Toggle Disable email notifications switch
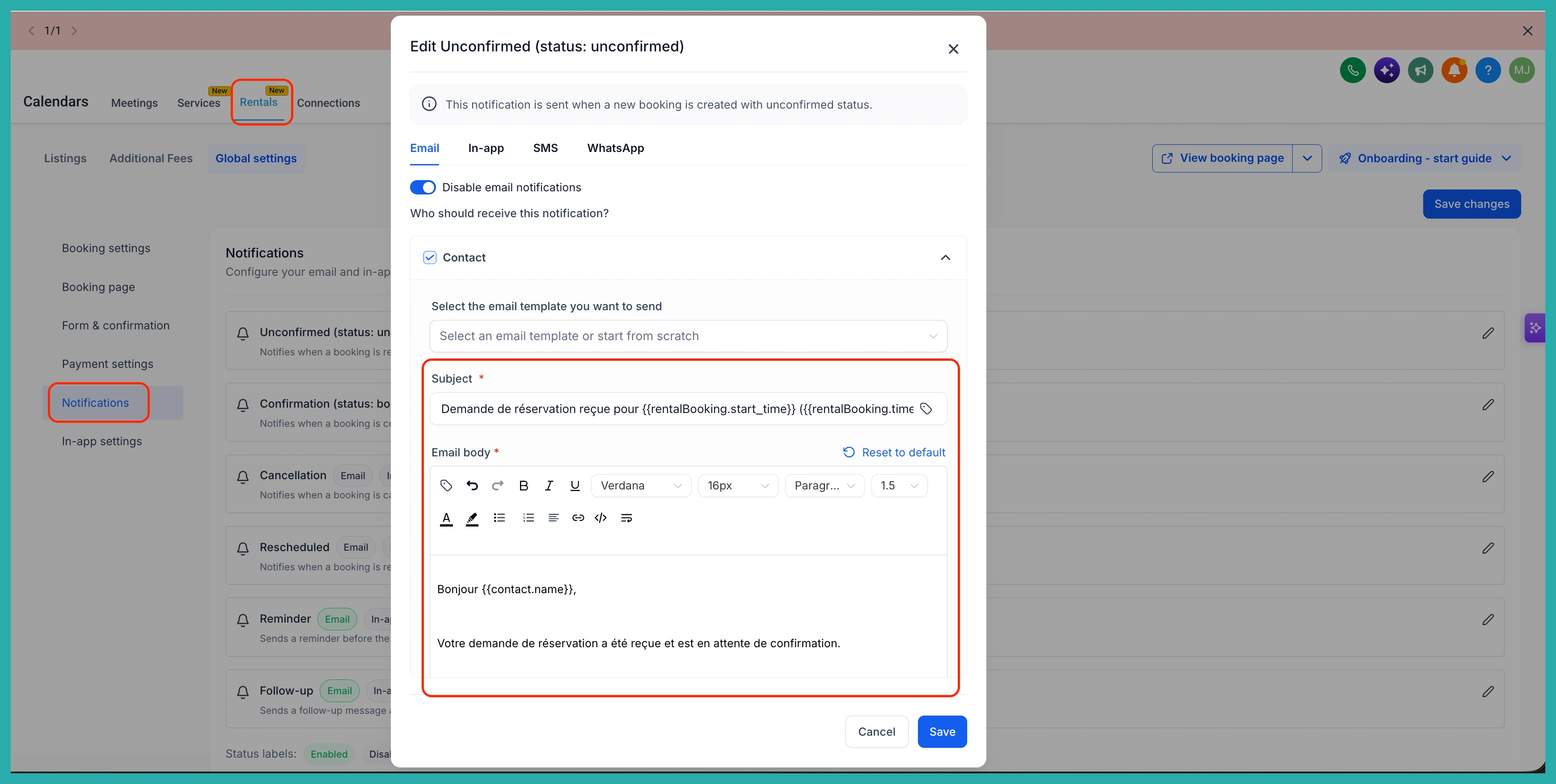The width and height of the screenshot is (1556, 784). click(423, 187)
